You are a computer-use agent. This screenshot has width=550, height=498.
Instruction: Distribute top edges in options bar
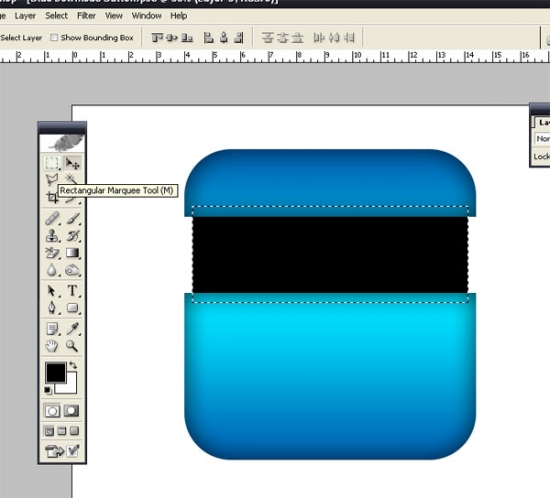[268, 38]
